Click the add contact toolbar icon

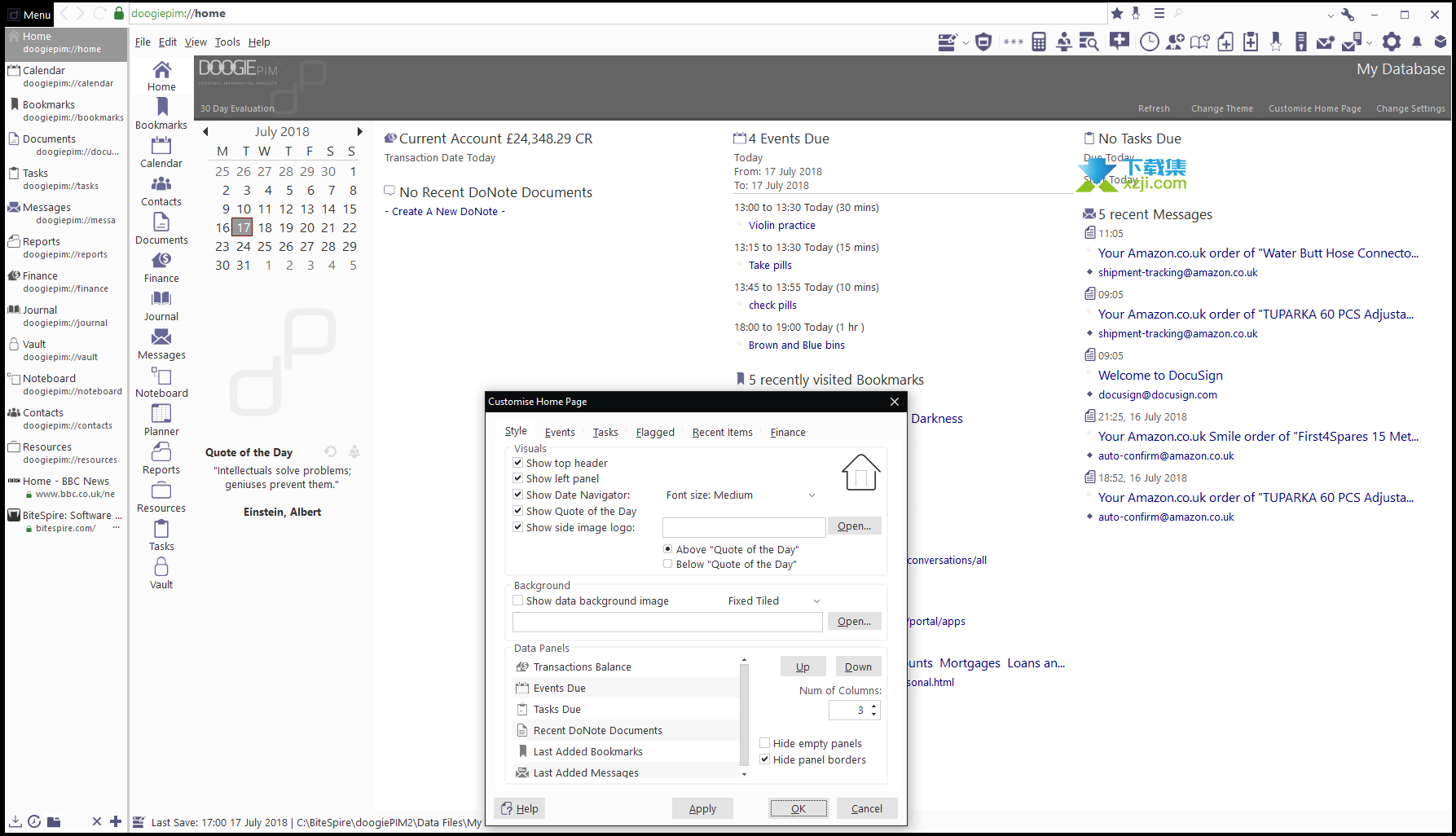(x=1175, y=42)
